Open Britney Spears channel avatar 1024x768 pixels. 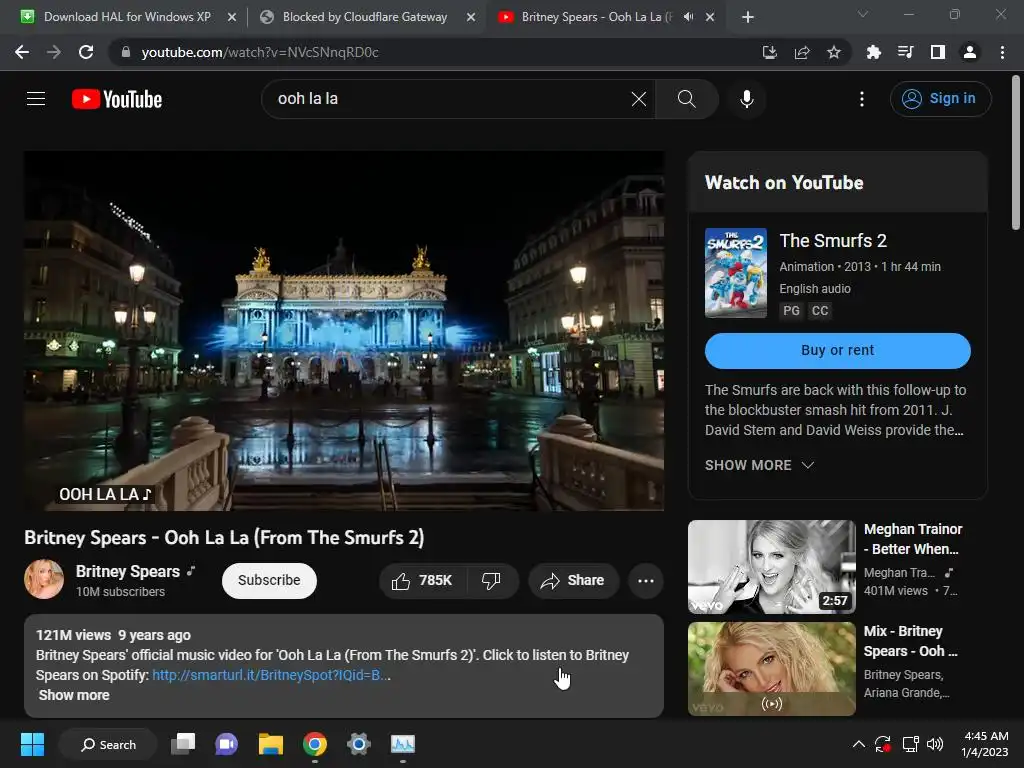coord(44,579)
